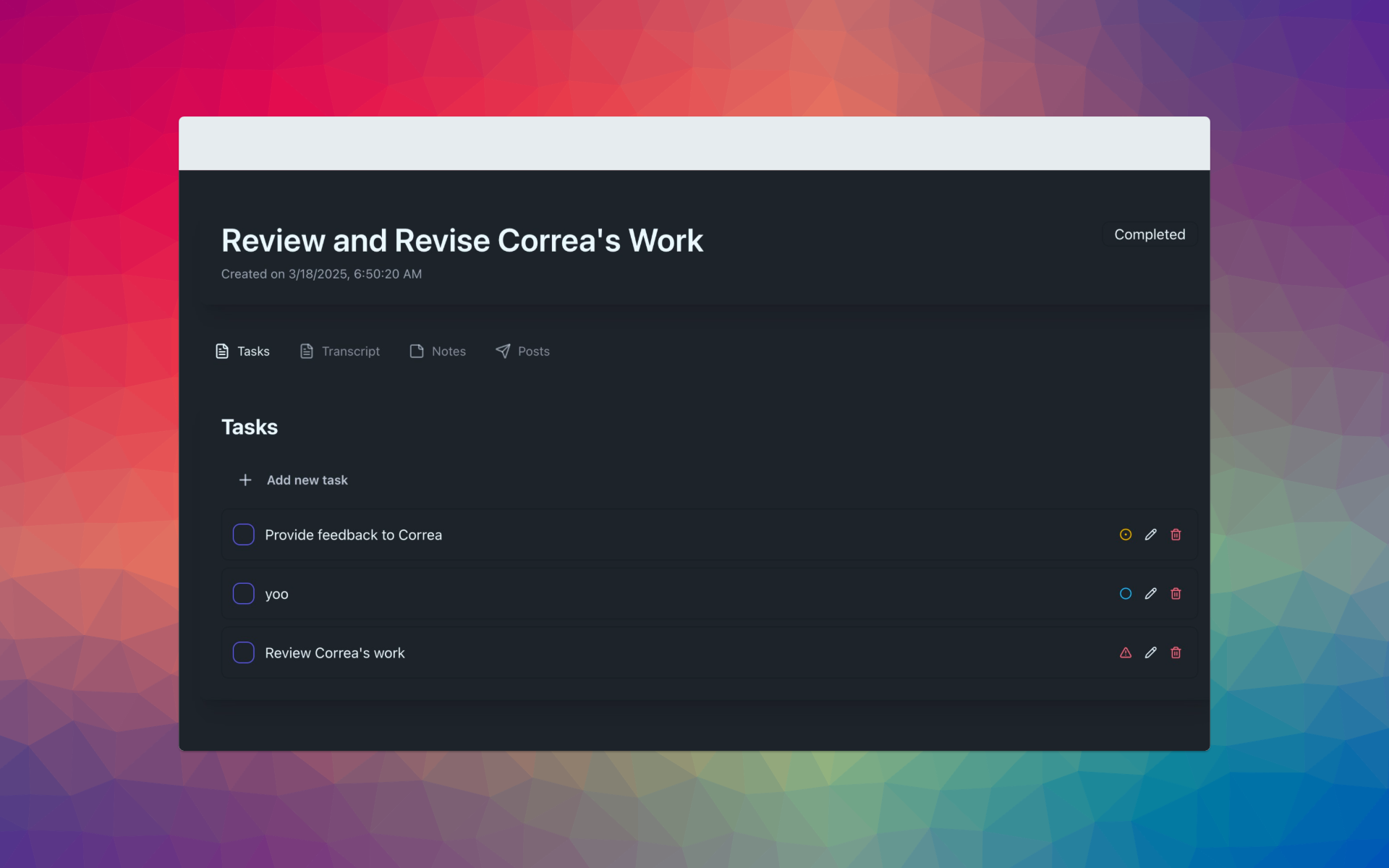Open the Completed status selector
This screenshot has width=1389, height=868.
pos(1149,234)
